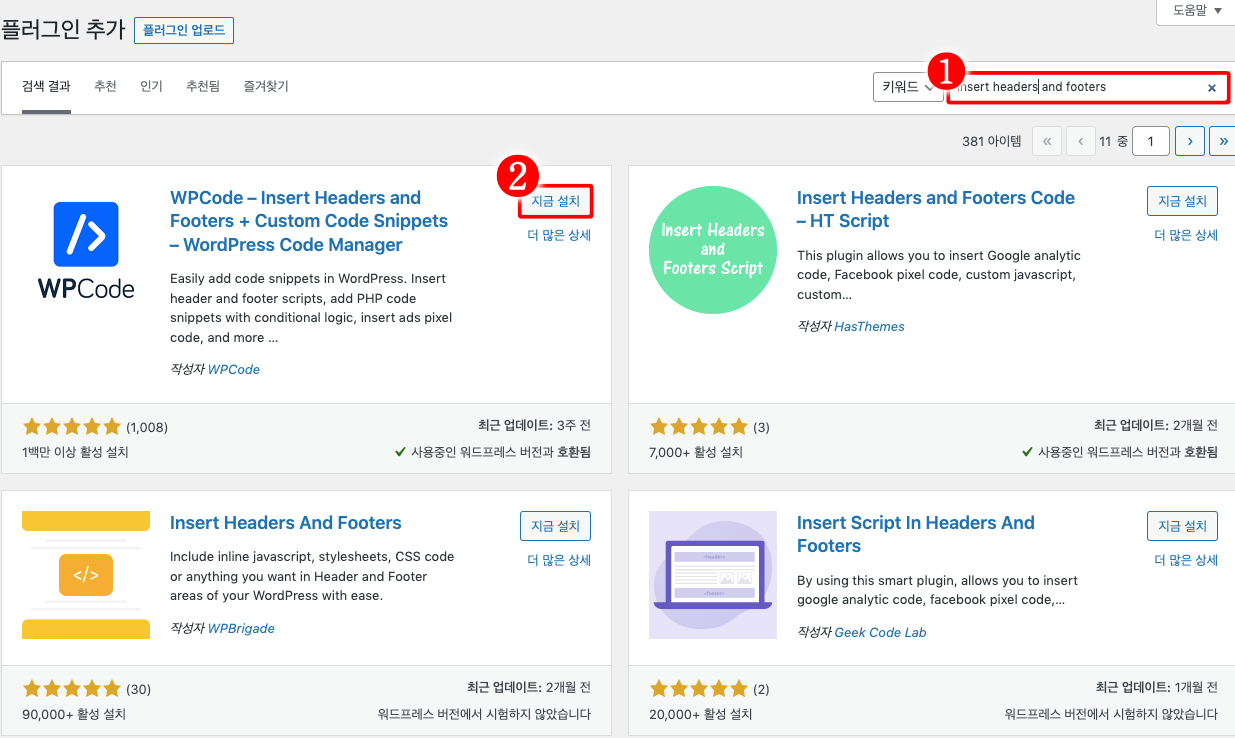The width and height of the screenshot is (1235, 738).
Task: Click the WPBrigade Insert Headers And Footers icon
Action: pyautogui.click(x=86, y=575)
